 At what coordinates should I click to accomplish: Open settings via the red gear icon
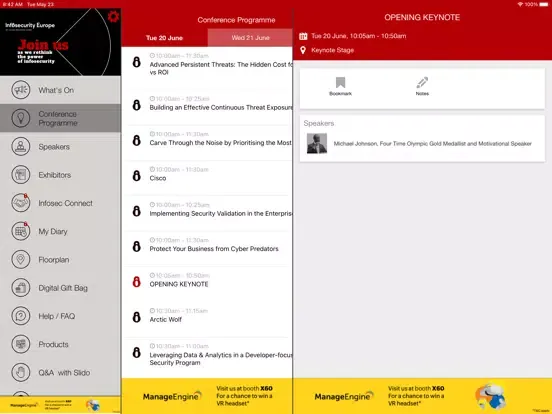(113, 16)
